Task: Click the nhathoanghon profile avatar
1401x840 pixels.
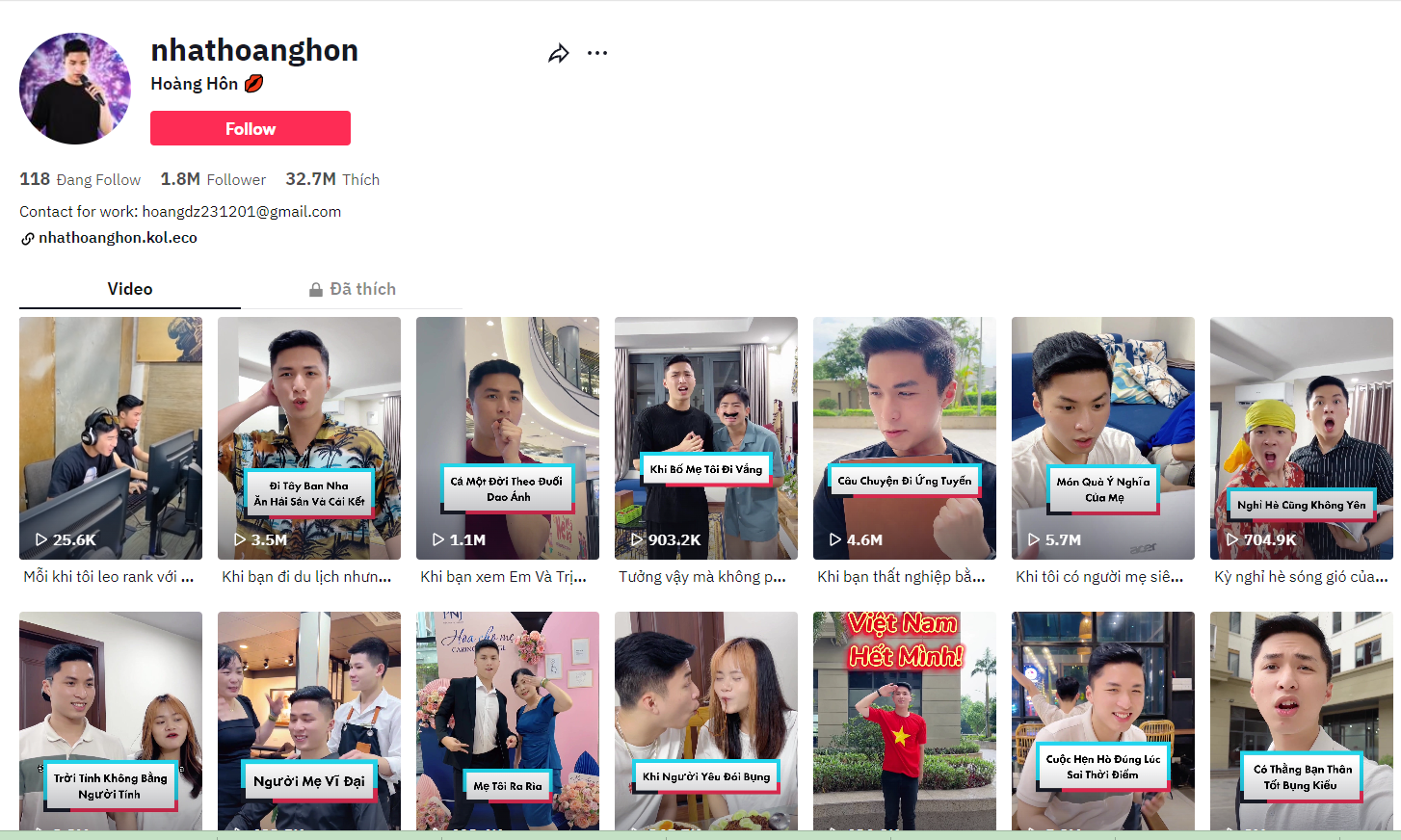Action: (75, 89)
